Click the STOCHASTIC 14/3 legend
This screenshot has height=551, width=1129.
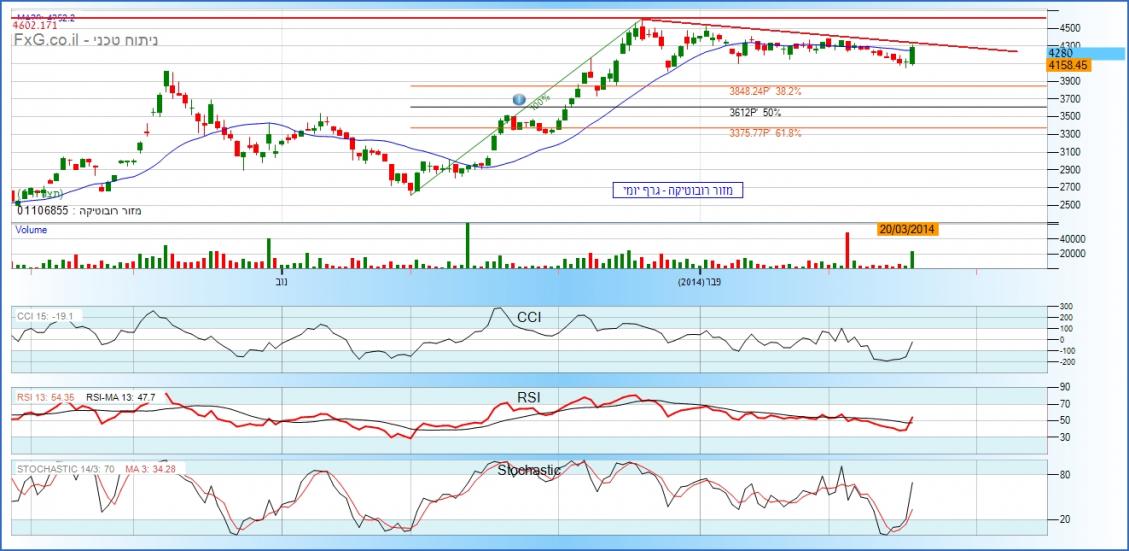(65, 468)
